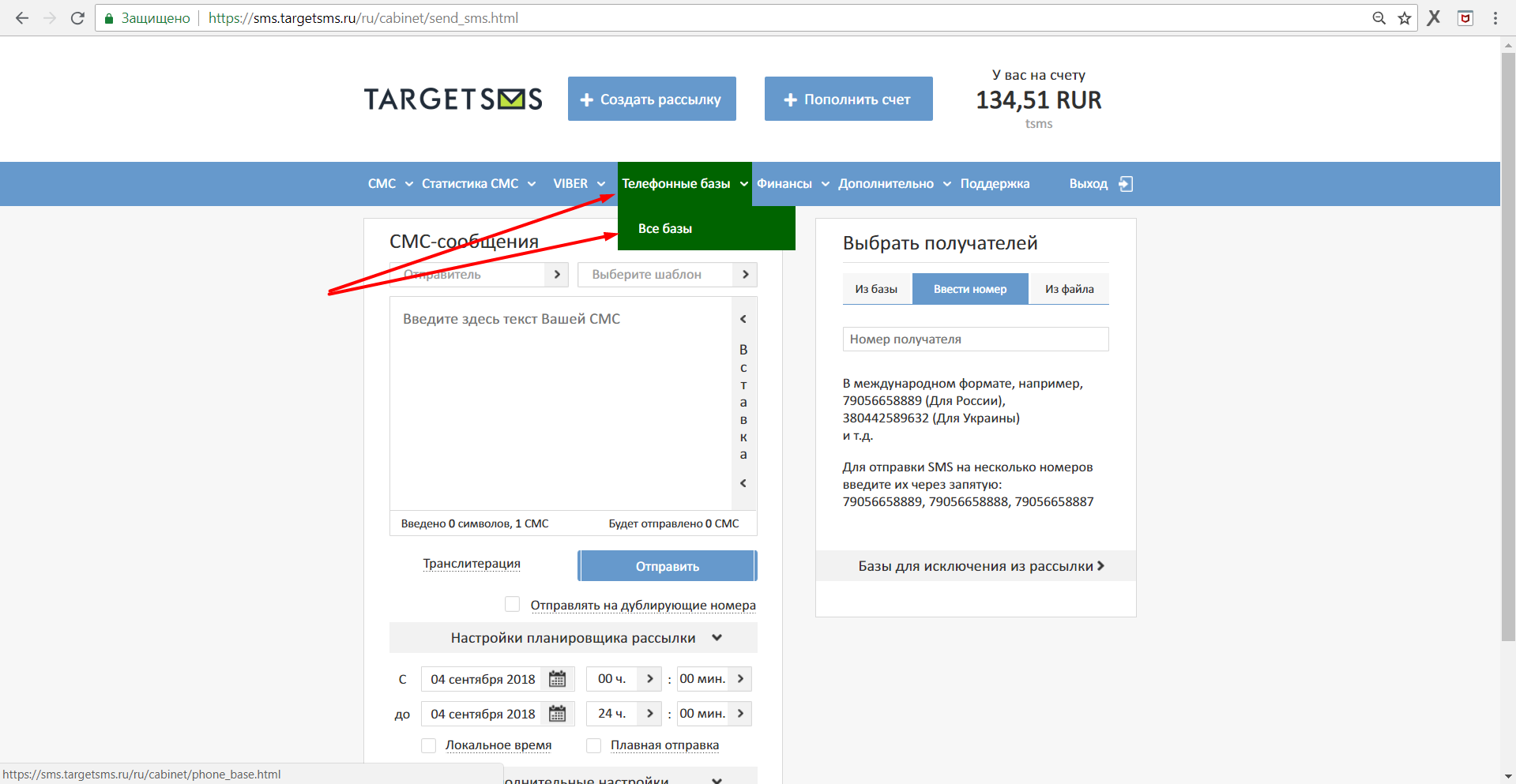Reload the page

click(x=77, y=18)
